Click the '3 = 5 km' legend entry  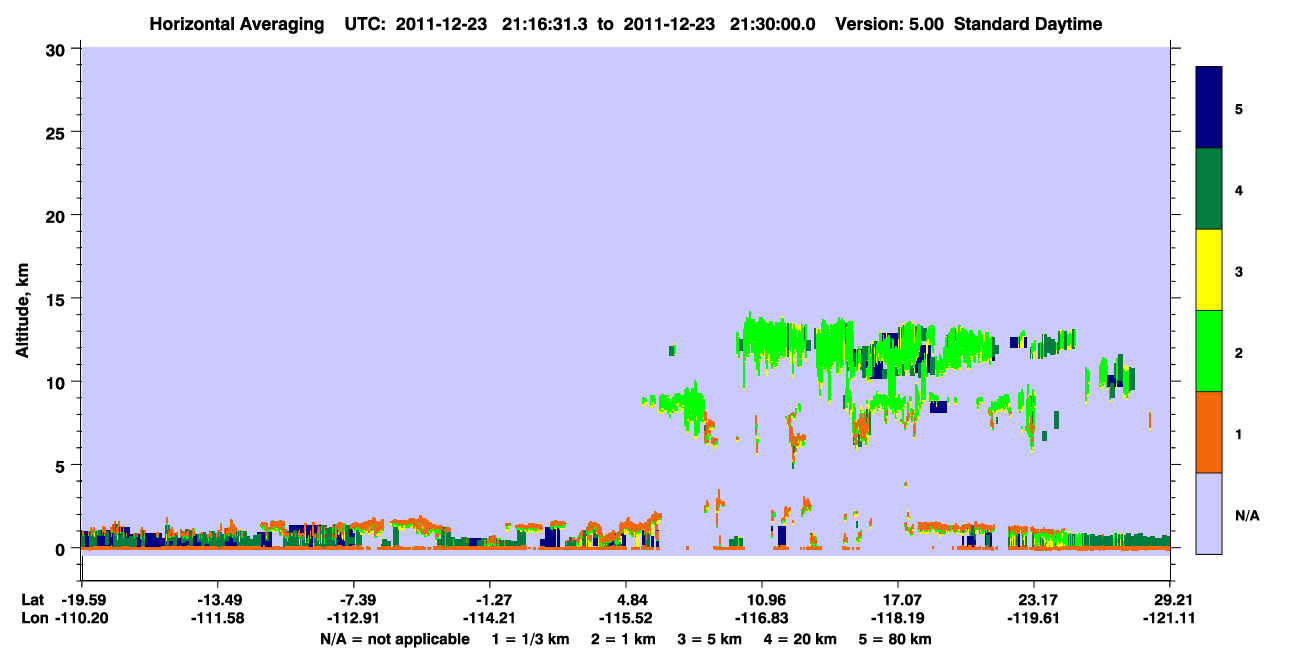pos(710,639)
